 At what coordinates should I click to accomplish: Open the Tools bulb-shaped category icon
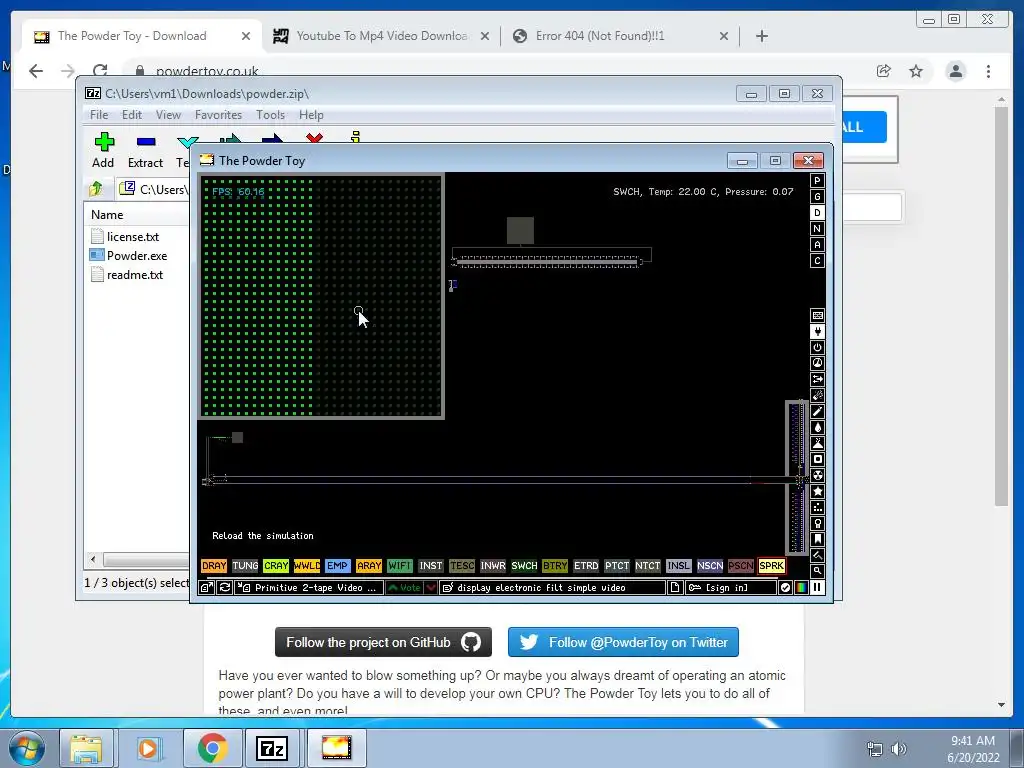(x=817, y=523)
